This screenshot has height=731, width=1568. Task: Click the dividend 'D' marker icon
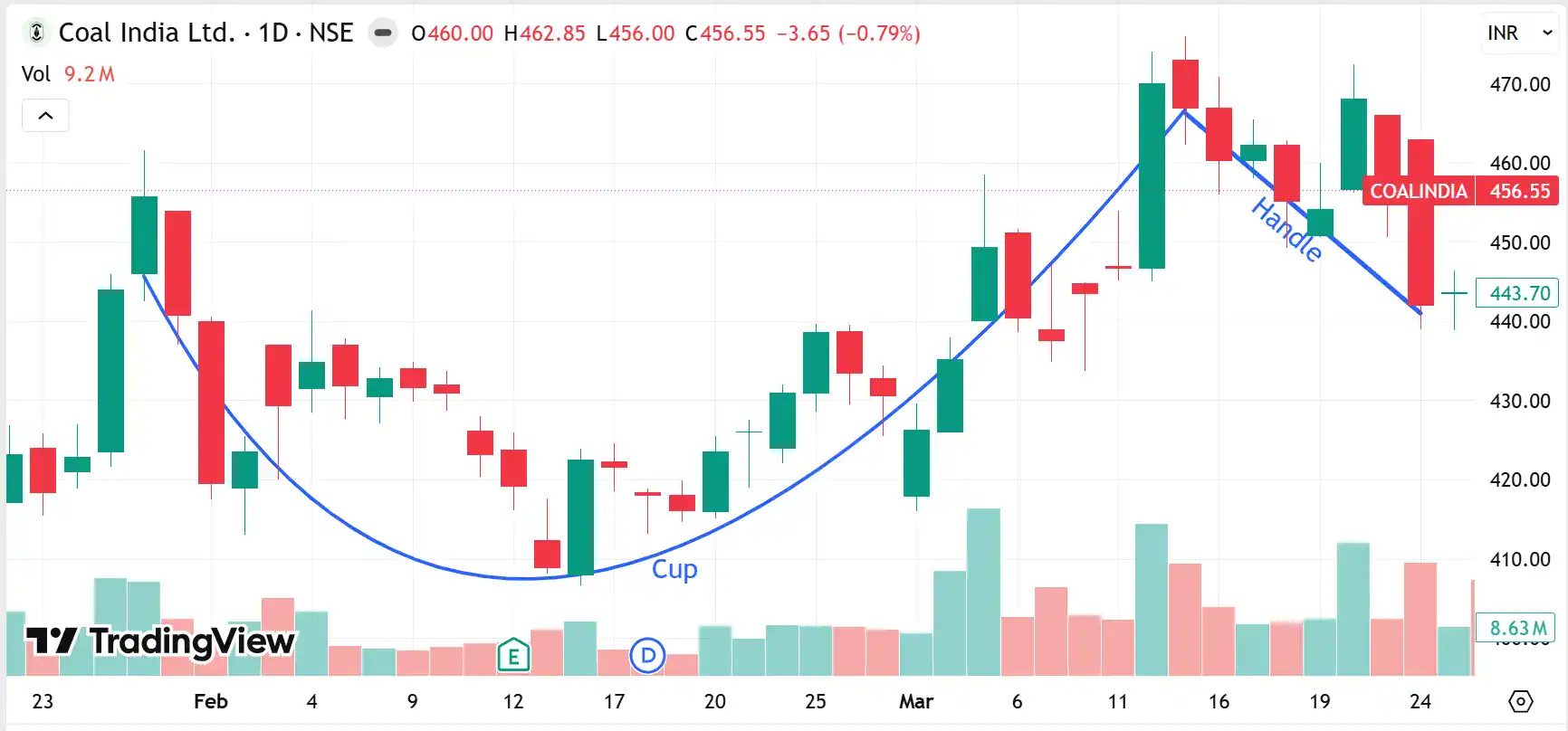[648, 655]
